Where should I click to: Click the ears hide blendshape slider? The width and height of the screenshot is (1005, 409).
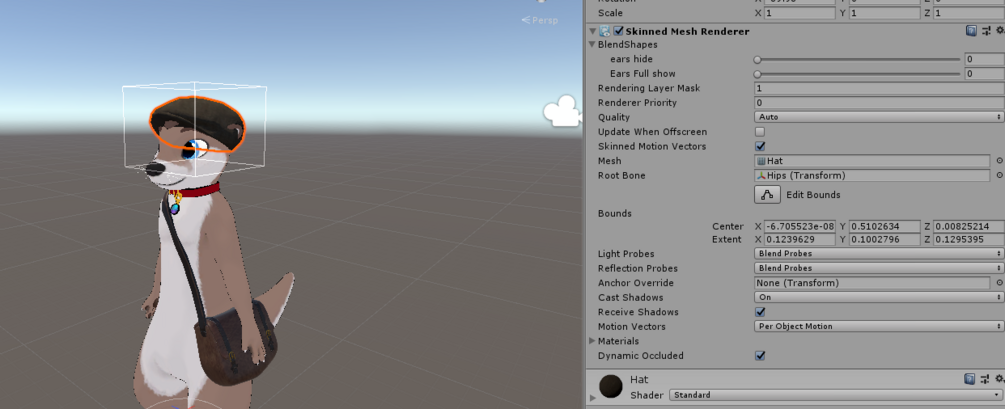point(858,60)
